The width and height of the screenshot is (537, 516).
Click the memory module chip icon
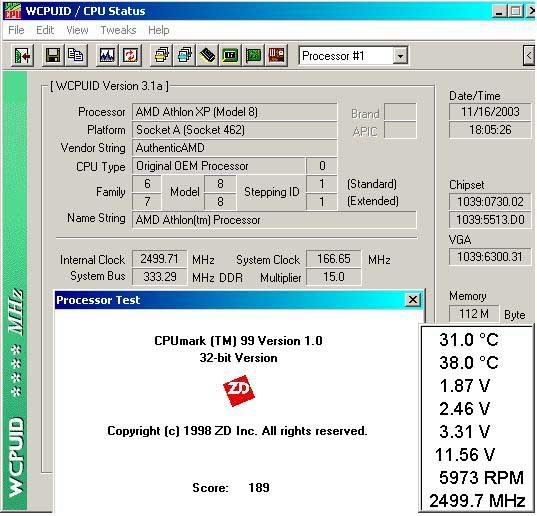pos(208,55)
